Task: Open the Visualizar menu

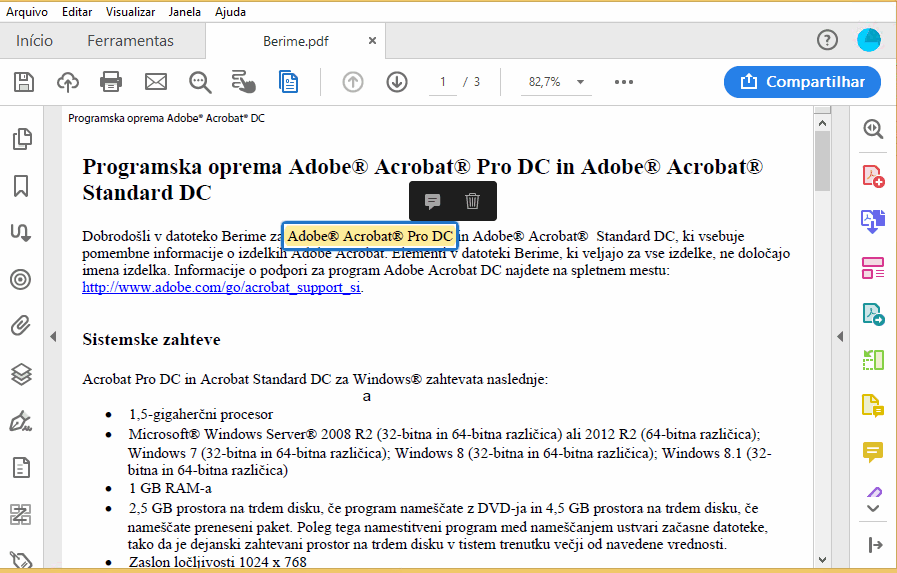Action: click(130, 11)
